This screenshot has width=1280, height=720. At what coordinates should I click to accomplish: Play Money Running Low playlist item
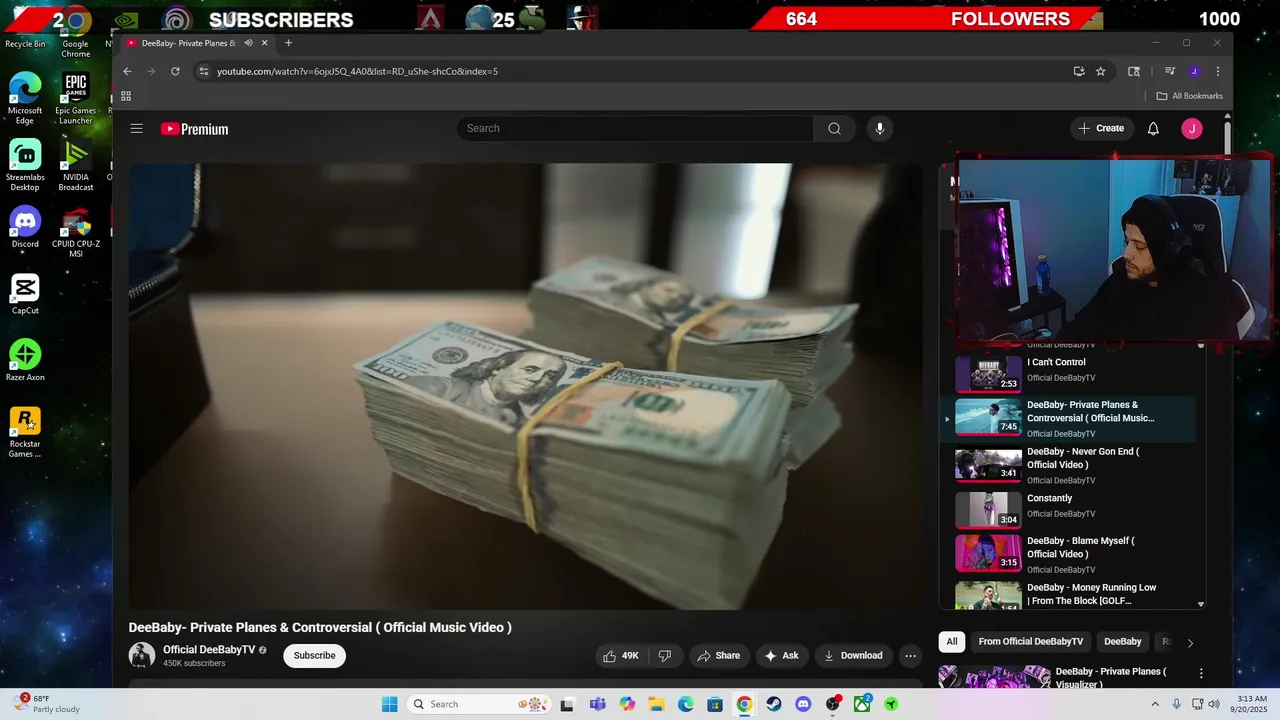click(1070, 594)
